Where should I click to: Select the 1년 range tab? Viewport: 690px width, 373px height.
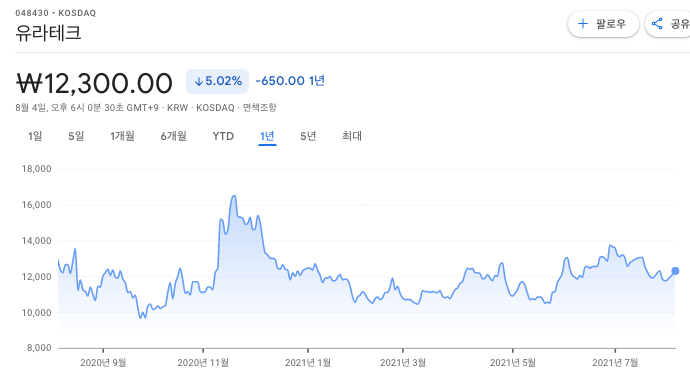[267, 136]
